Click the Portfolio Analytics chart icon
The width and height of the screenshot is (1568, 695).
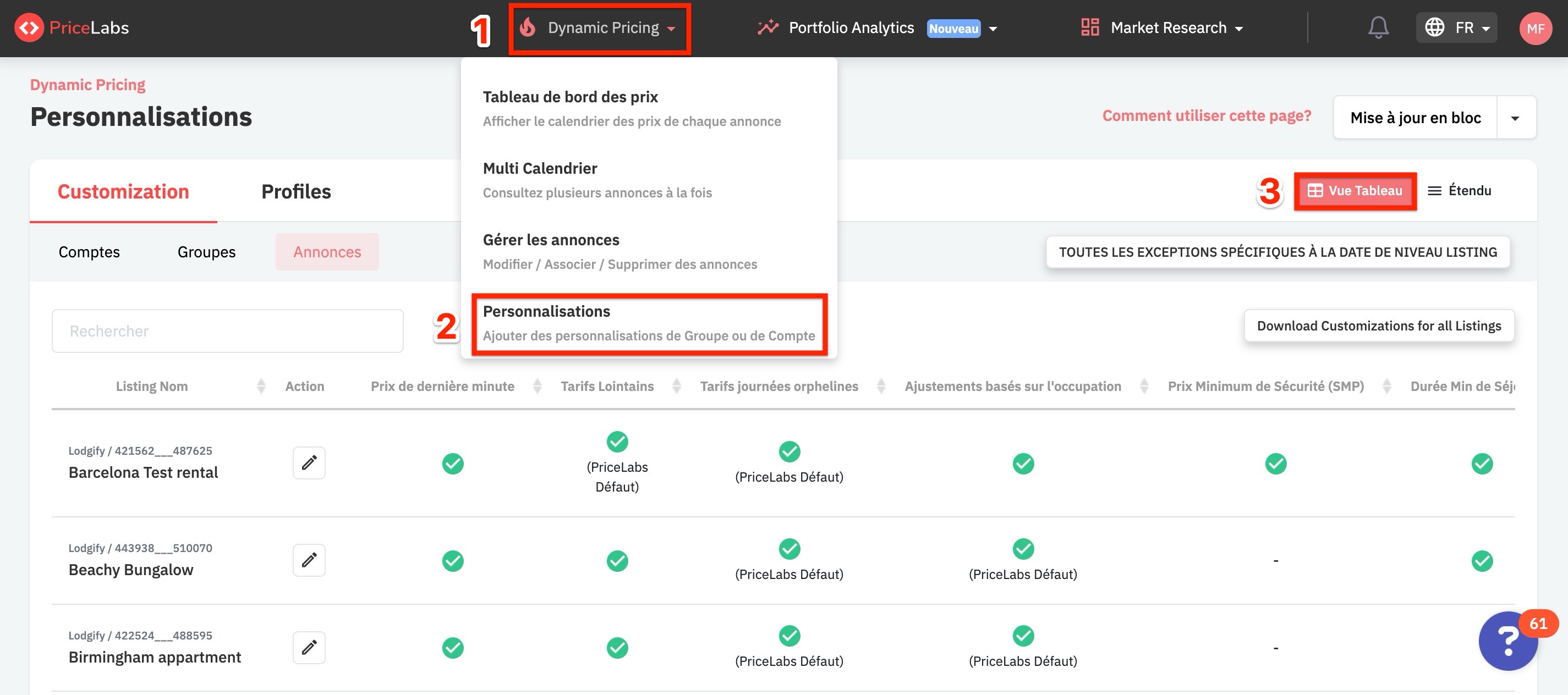pyautogui.click(x=767, y=27)
